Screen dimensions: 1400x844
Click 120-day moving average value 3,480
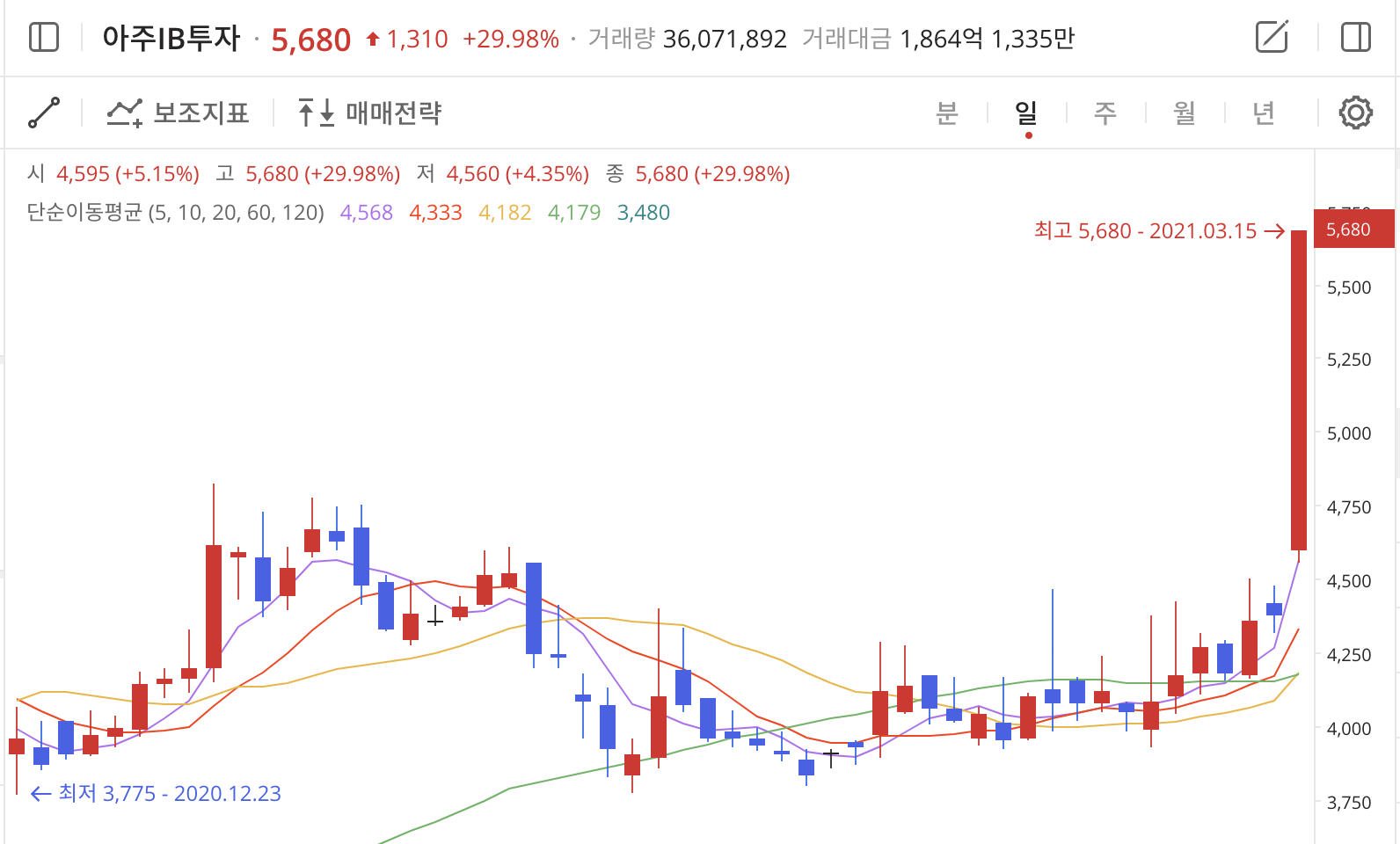tap(644, 213)
